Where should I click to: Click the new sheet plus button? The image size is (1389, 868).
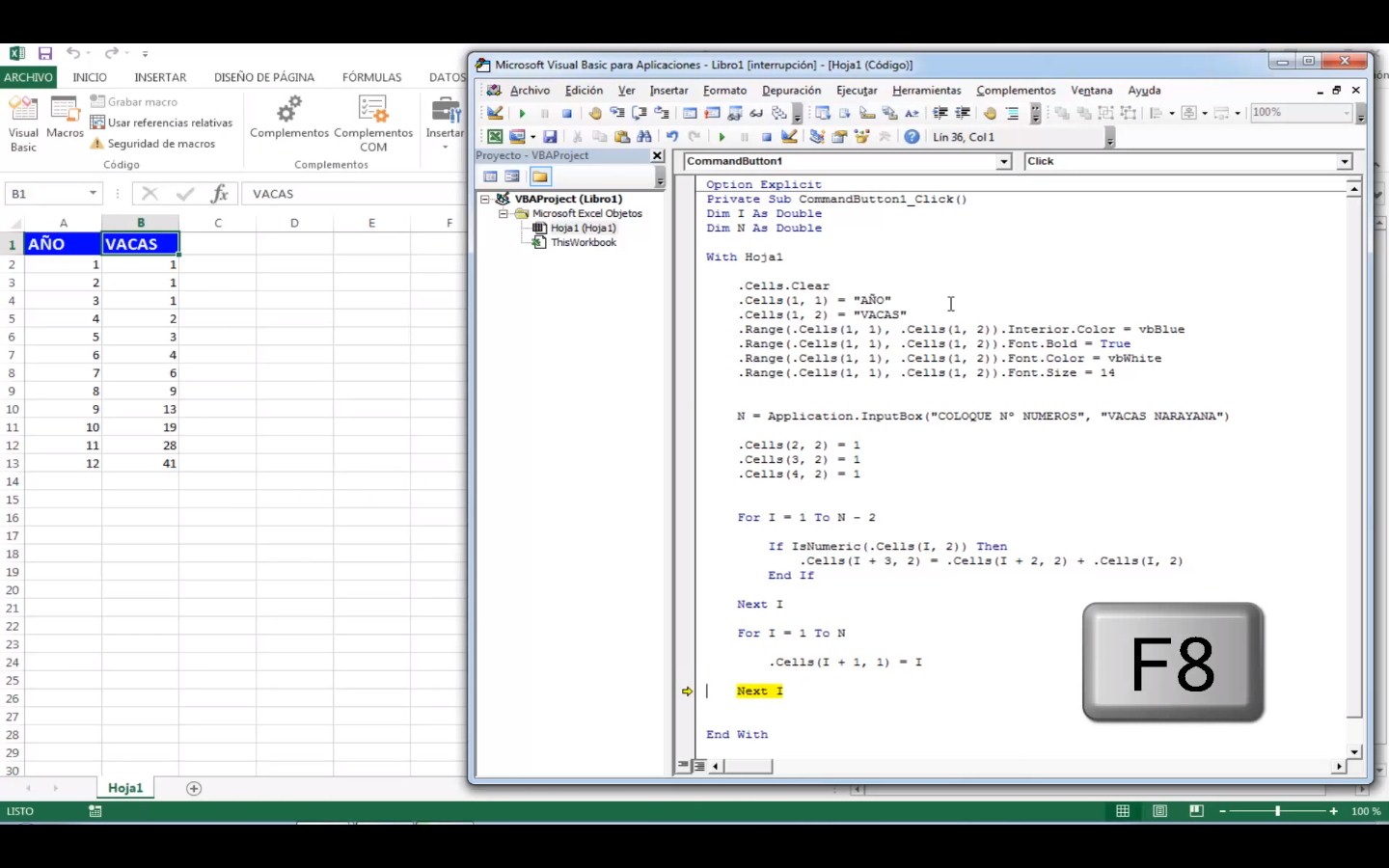[x=194, y=789]
